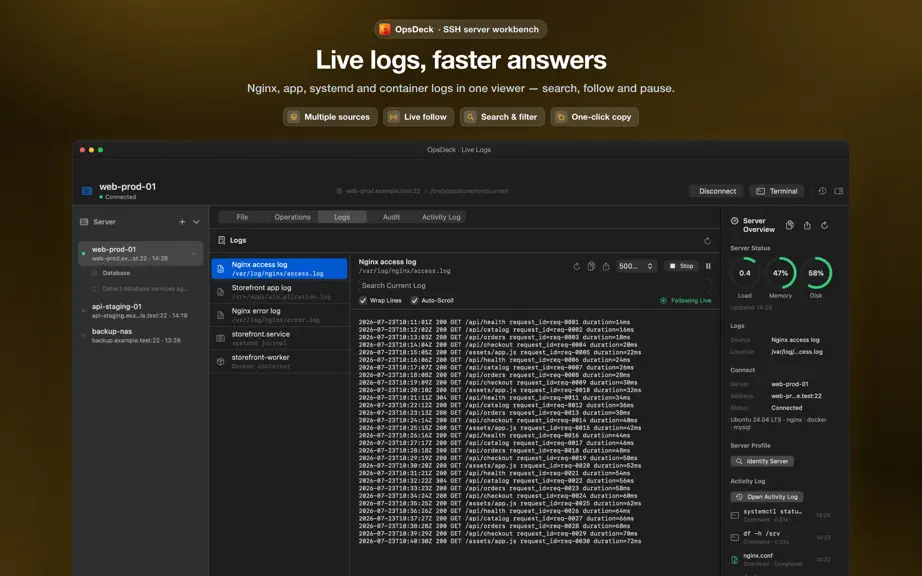
Task: Export the current log share icon
Action: (606, 266)
